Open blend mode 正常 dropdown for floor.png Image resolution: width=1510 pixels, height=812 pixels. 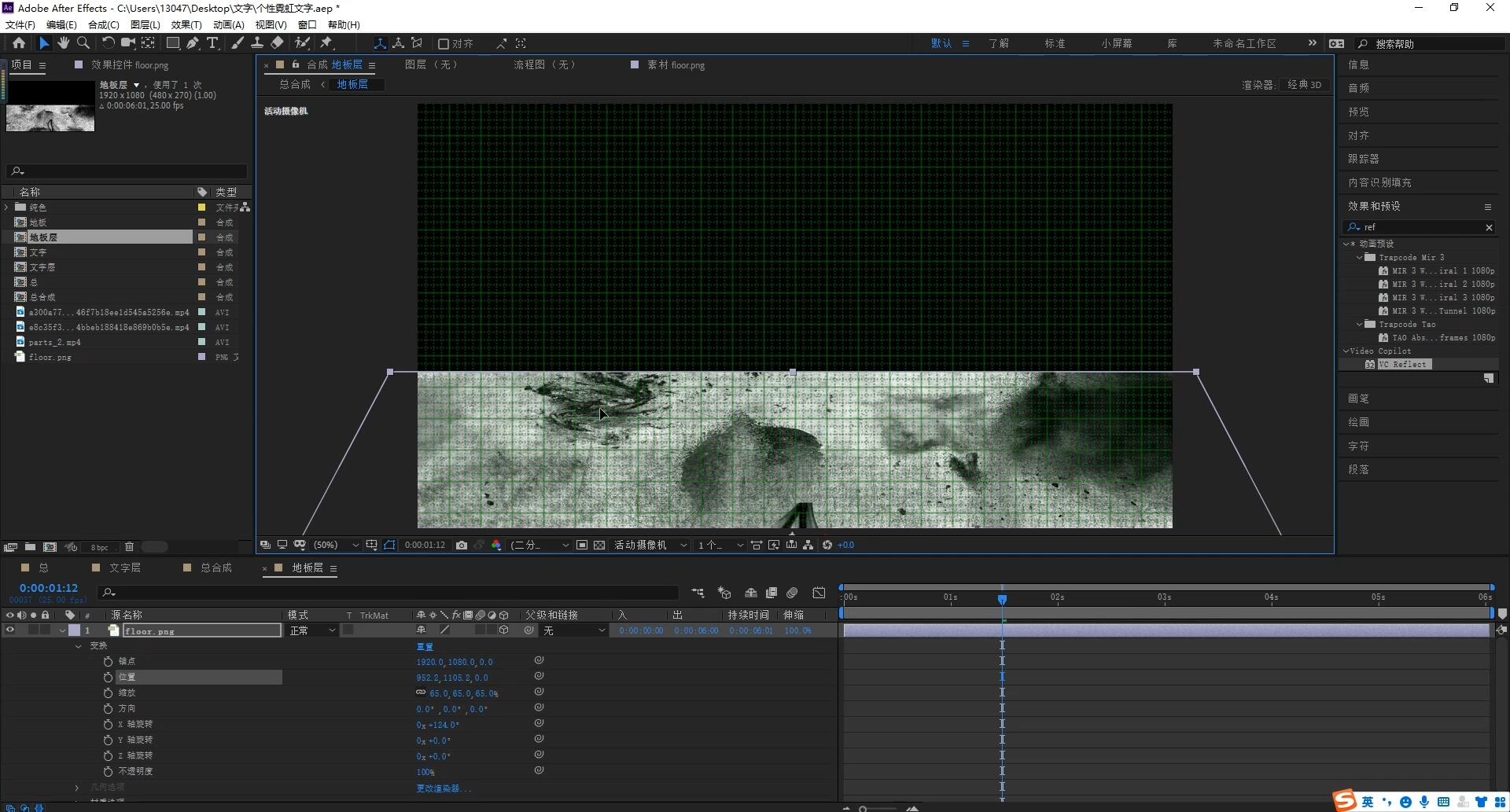312,630
